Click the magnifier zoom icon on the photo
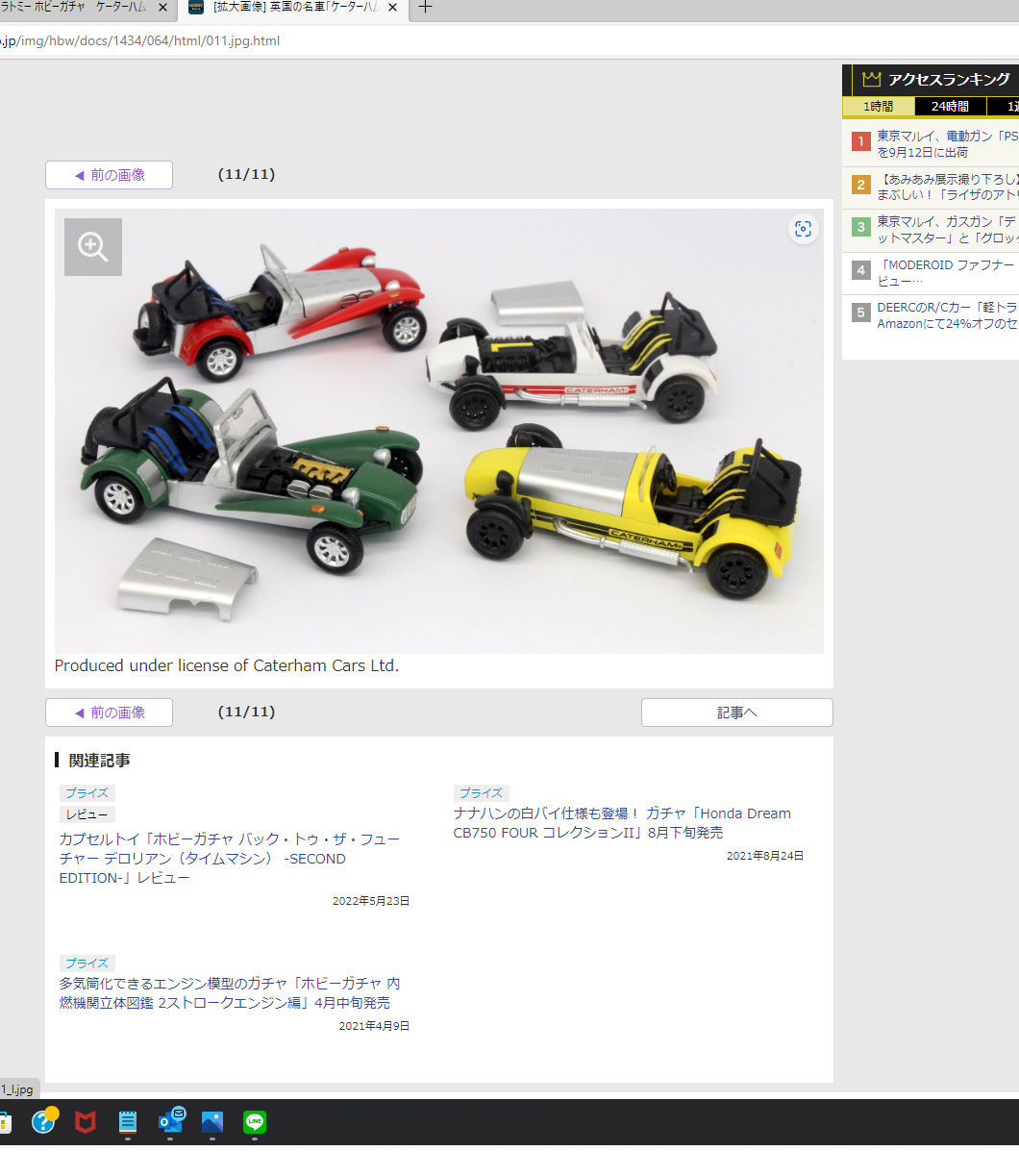The image size is (1019, 1176). pyautogui.click(x=93, y=247)
